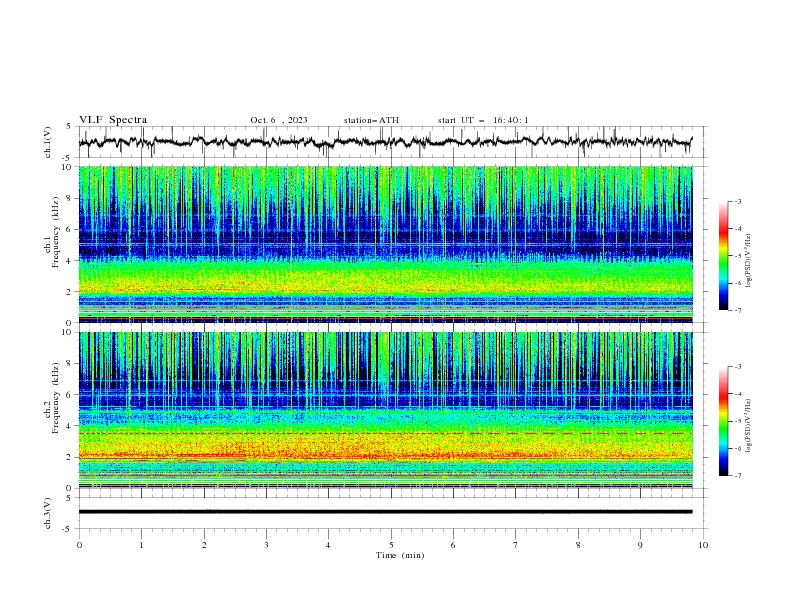Click time axis tick label "9"
This screenshot has height=612, width=792.
[x=640, y=545]
